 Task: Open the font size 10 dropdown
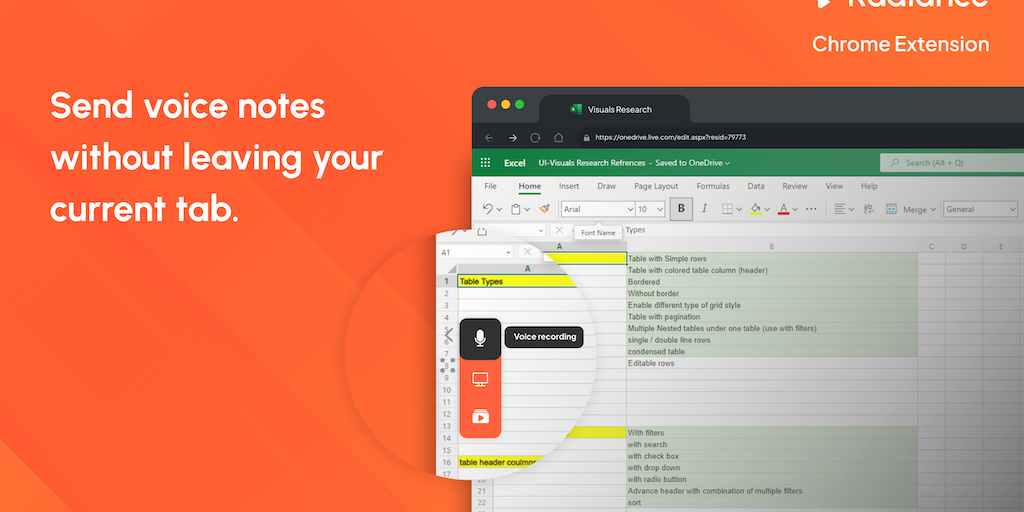pos(660,210)
